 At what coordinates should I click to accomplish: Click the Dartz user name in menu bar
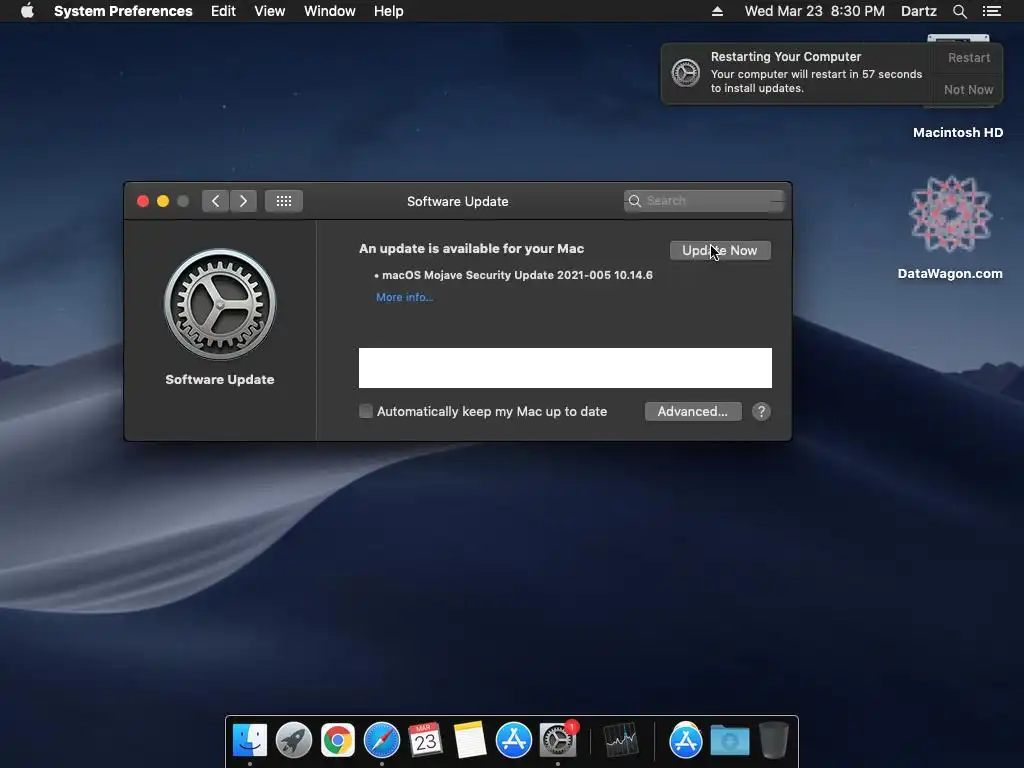(x=918, y=11)
